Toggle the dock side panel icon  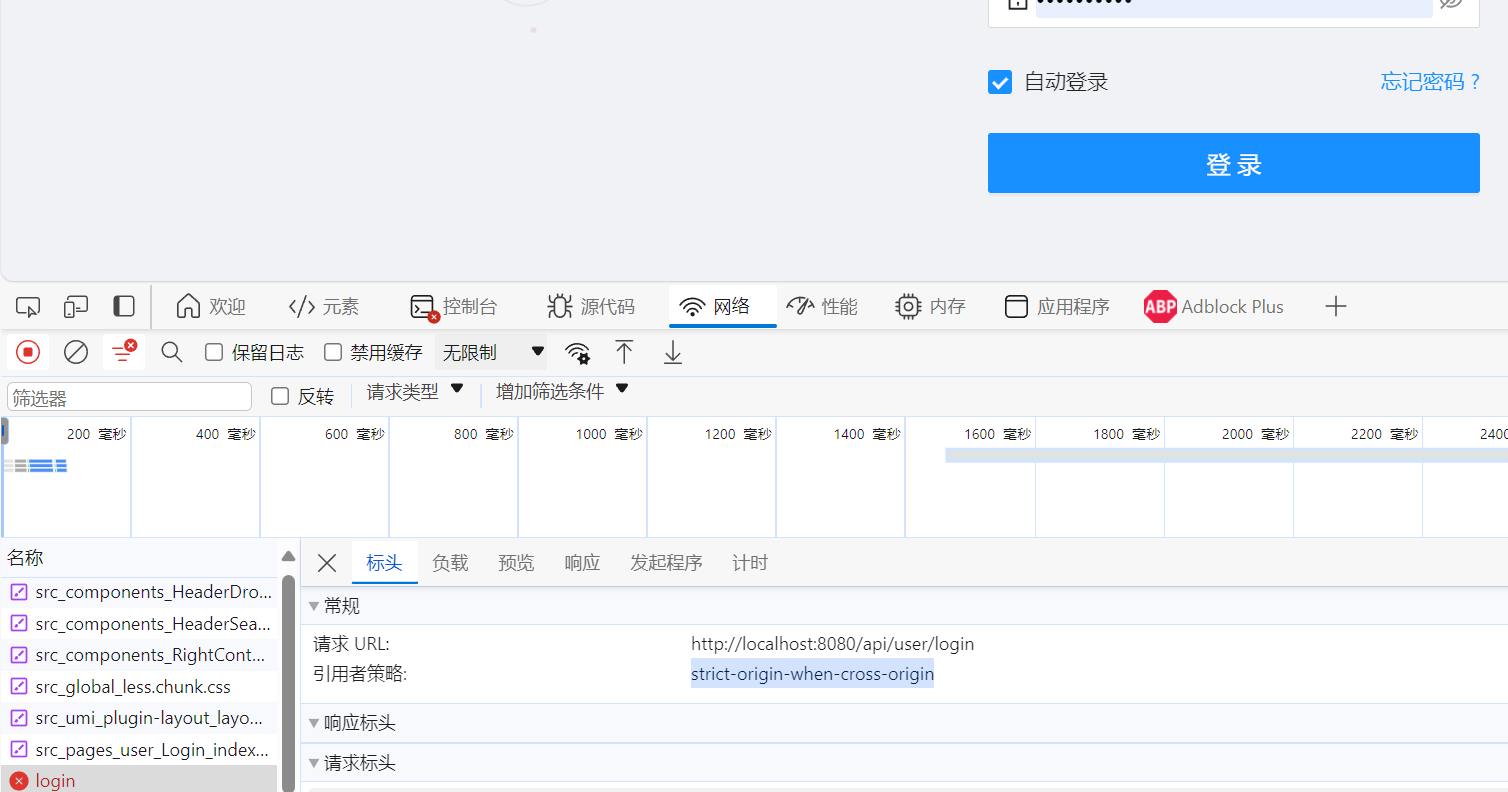click(123, 307)
